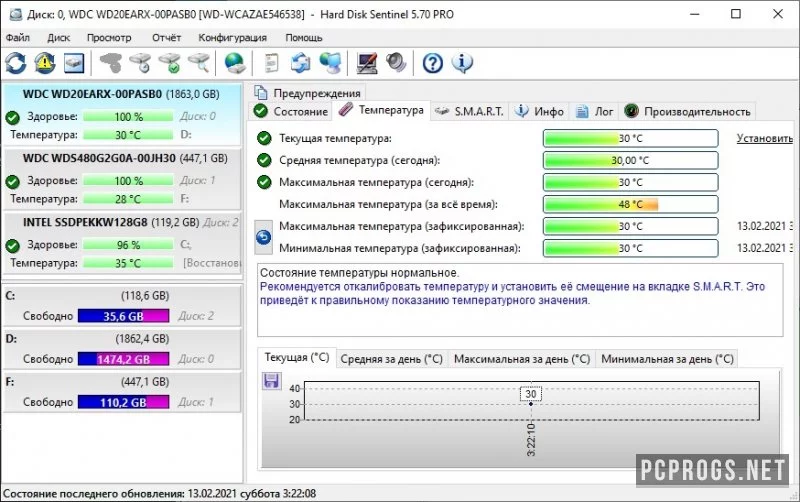Click the refresh icon with yellow warning triangle
This screenshot has width=800, height=502.
(x=45, y=63)
